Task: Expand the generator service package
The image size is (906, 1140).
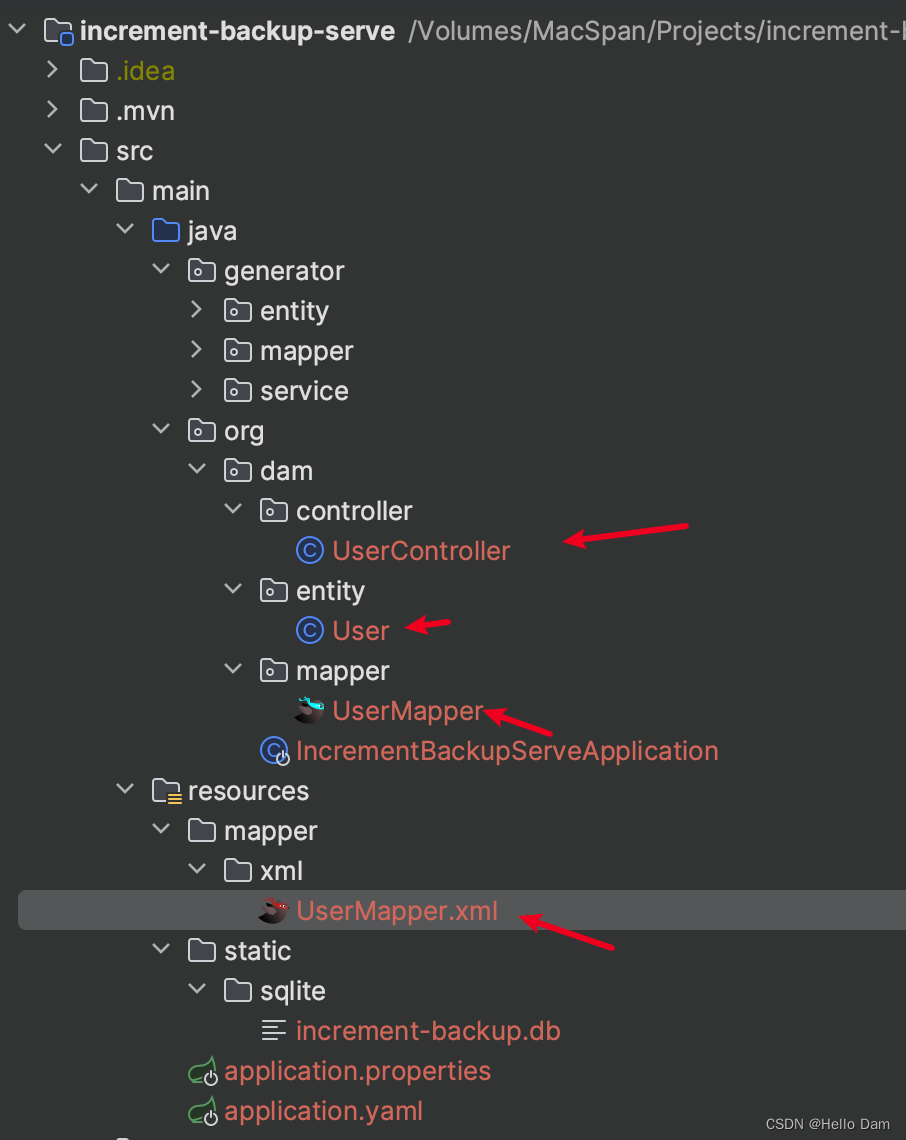Action: point(196,390)
